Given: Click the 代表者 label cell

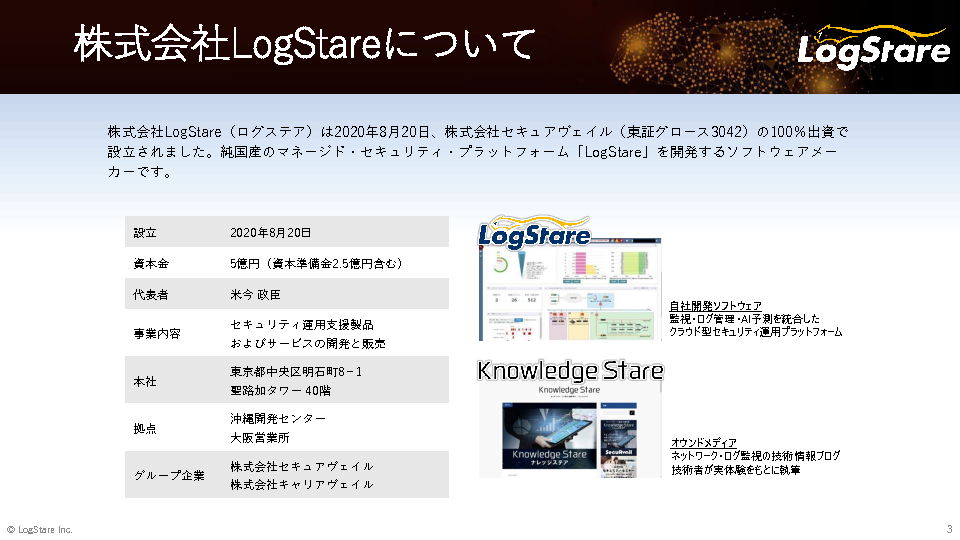Looking at the screenshot, I should (151, 295).
